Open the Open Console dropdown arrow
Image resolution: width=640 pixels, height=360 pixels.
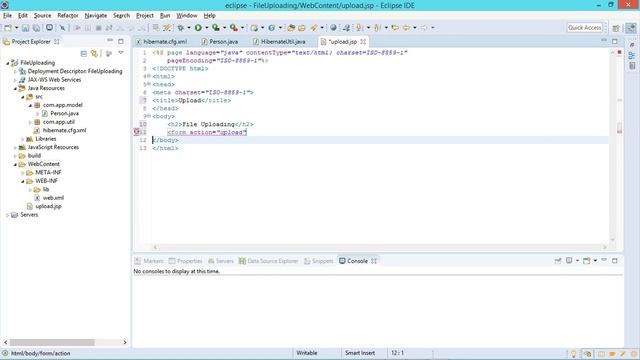(595, 260)
